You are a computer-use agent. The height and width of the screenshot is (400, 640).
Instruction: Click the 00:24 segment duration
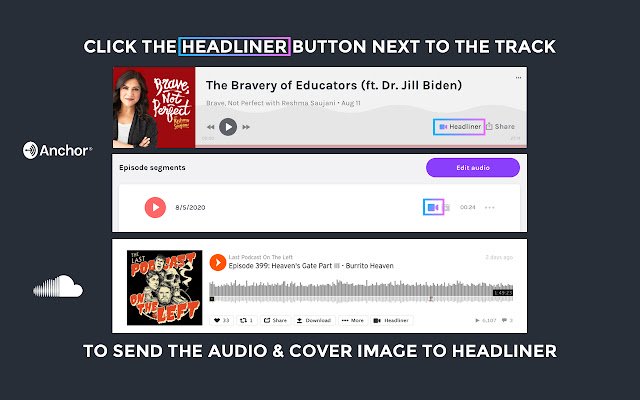(468, 207)
